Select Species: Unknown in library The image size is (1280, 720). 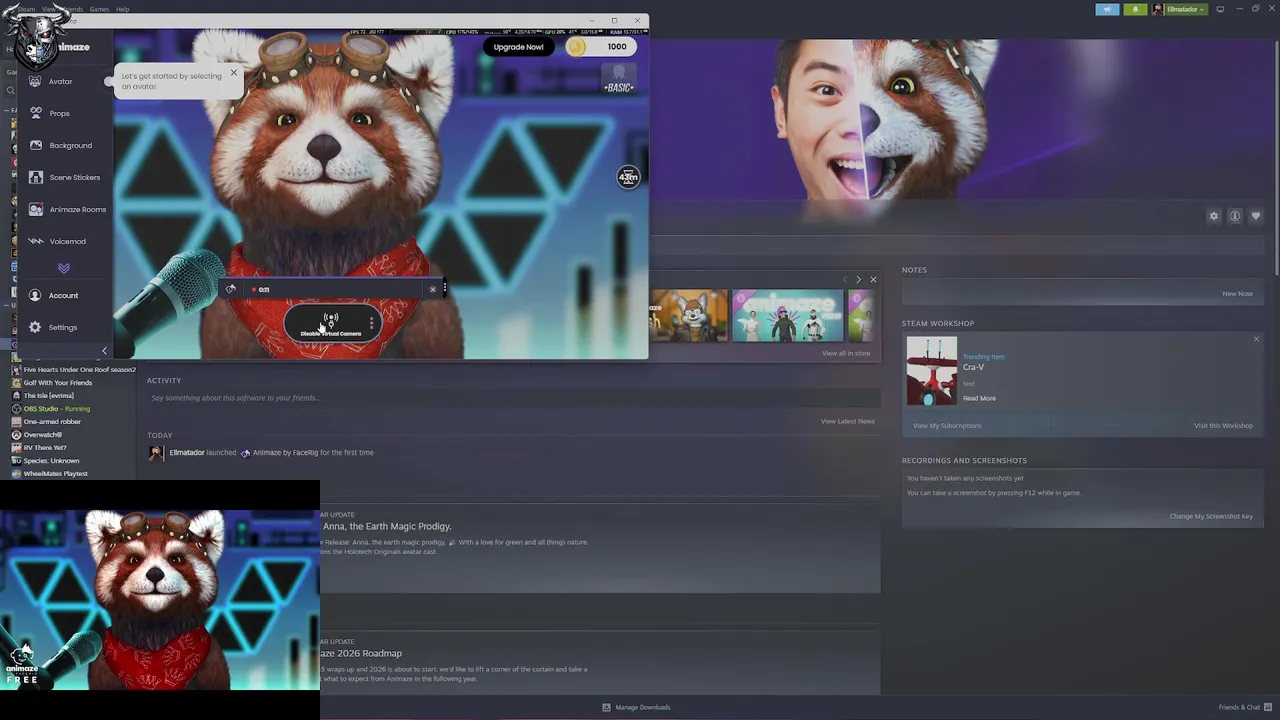(x=51, y=461)
